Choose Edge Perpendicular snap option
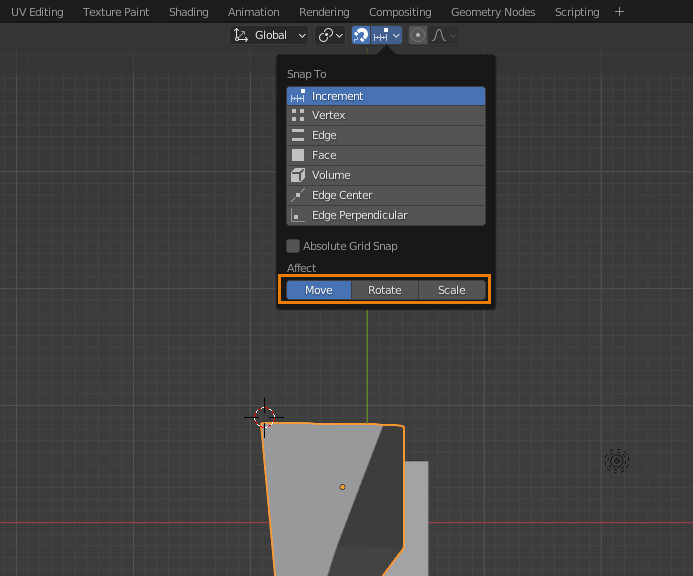 click(385, 216)
